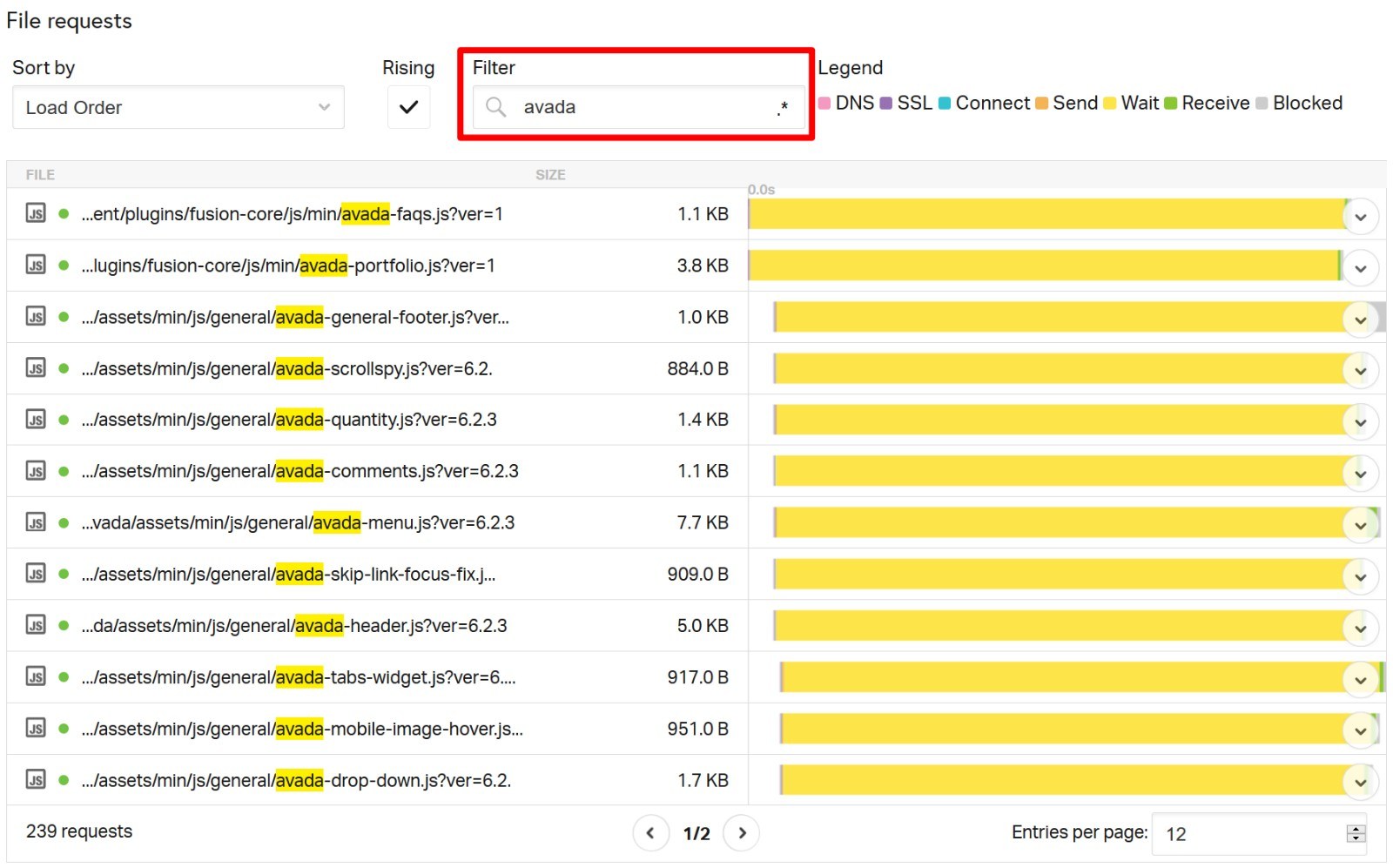Click JS file icon for avada-quantity.js row
This screenshot has height=868, width=1393.
click(x=36, y=420)
